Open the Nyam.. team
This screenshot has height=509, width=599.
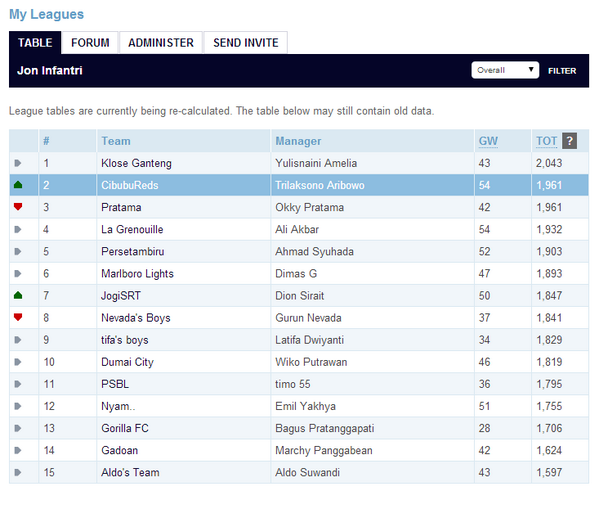118,406
